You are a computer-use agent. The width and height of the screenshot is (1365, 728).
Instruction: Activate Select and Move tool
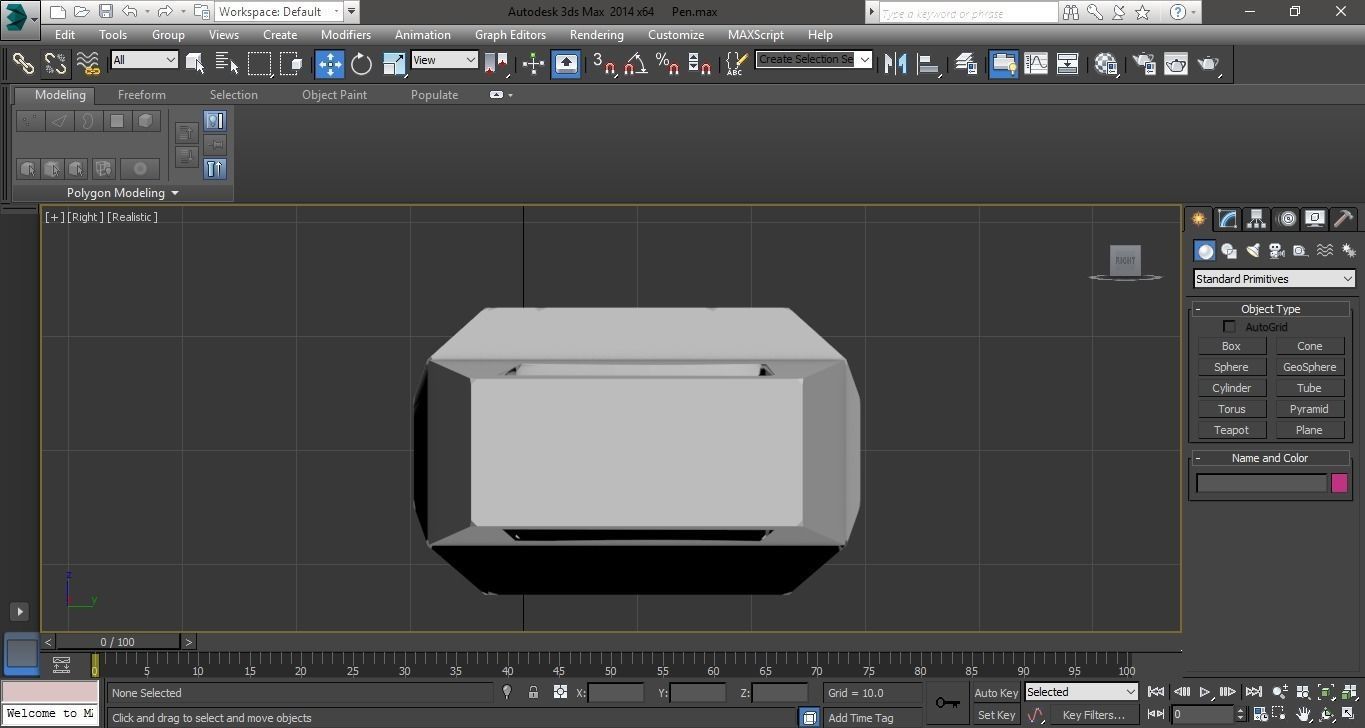coord(330,64)
